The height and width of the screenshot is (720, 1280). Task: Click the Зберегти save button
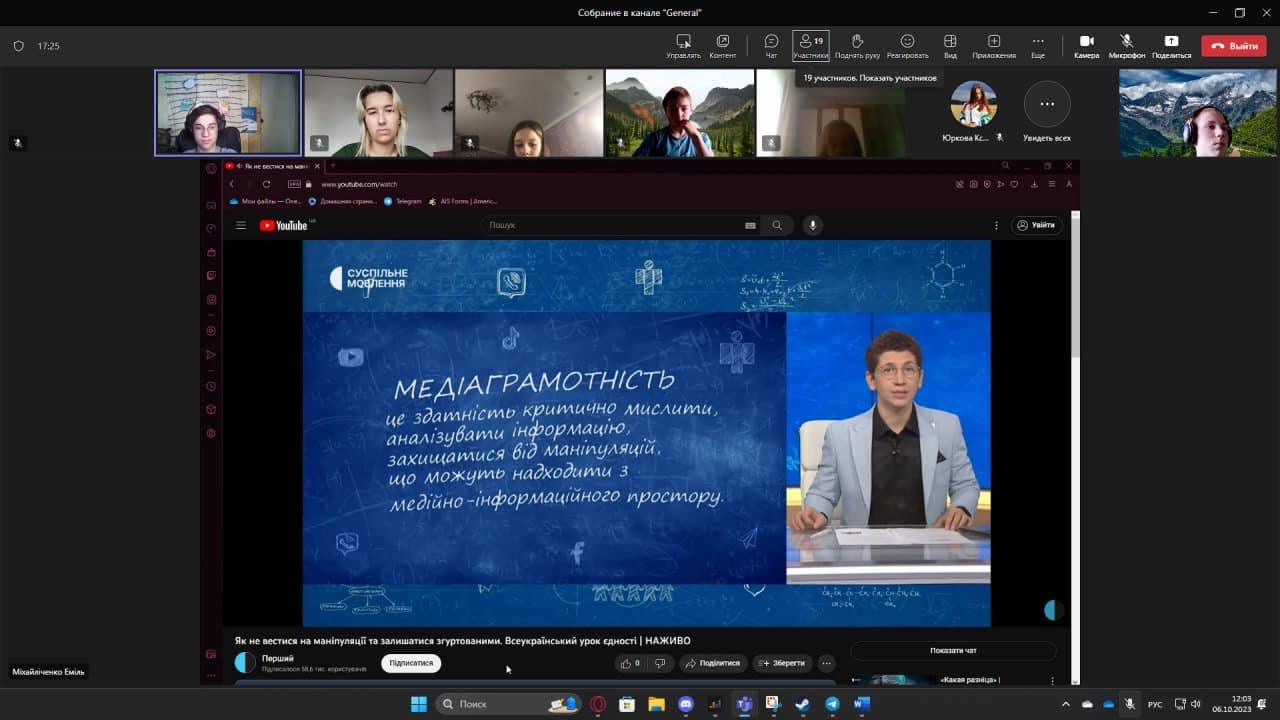(x=782, y=663)
